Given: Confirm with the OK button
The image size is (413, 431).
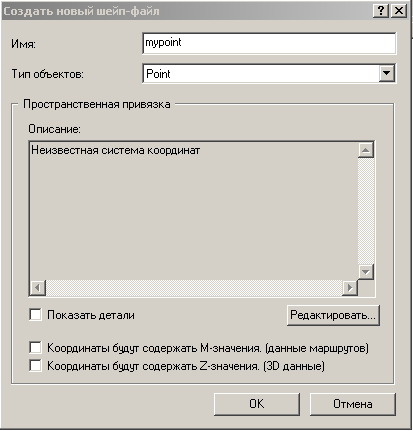Looking at the screenshot, I should pyautogui.click(x=257, y=404).
